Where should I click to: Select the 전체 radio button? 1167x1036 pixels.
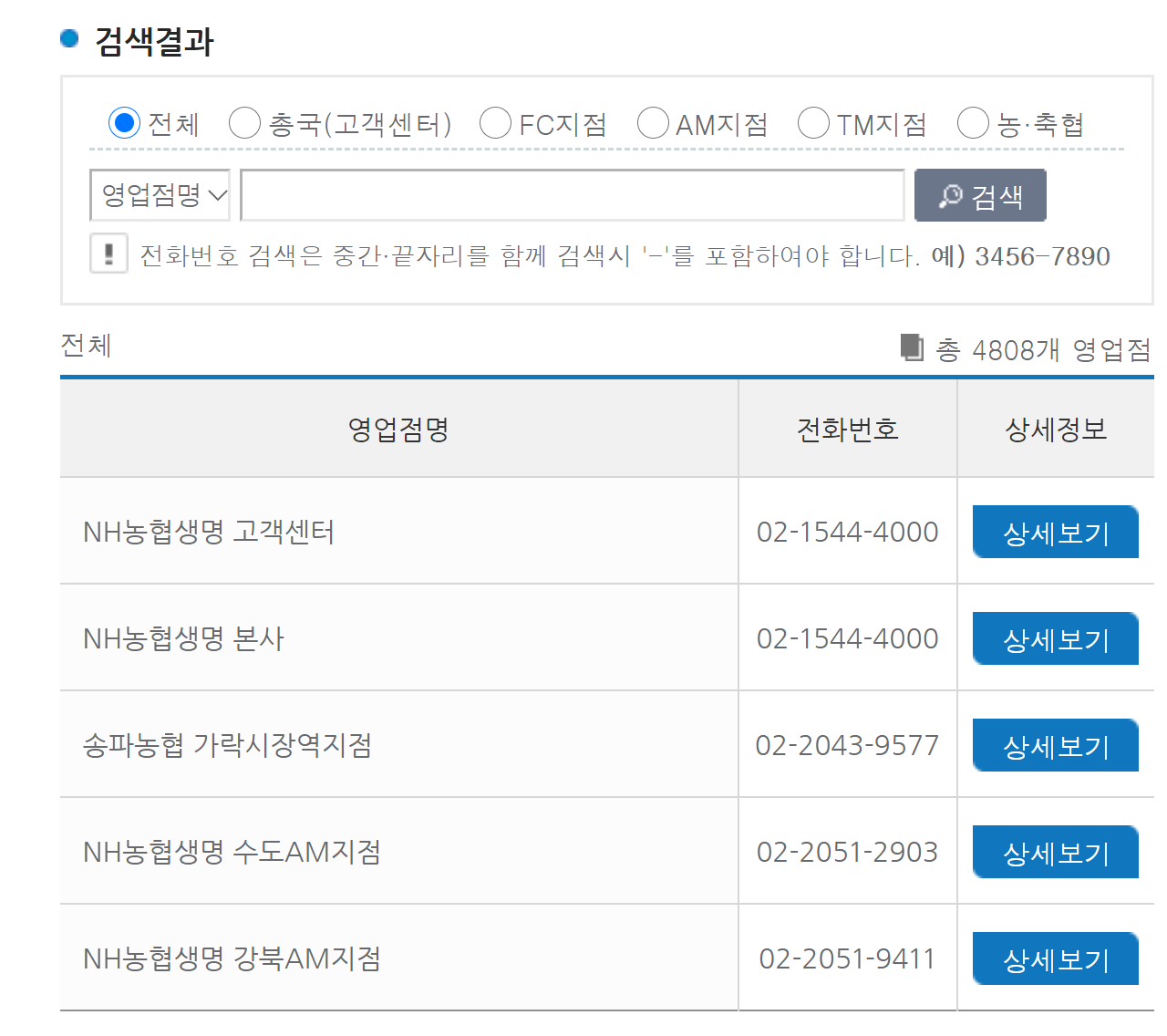(123, 122)
